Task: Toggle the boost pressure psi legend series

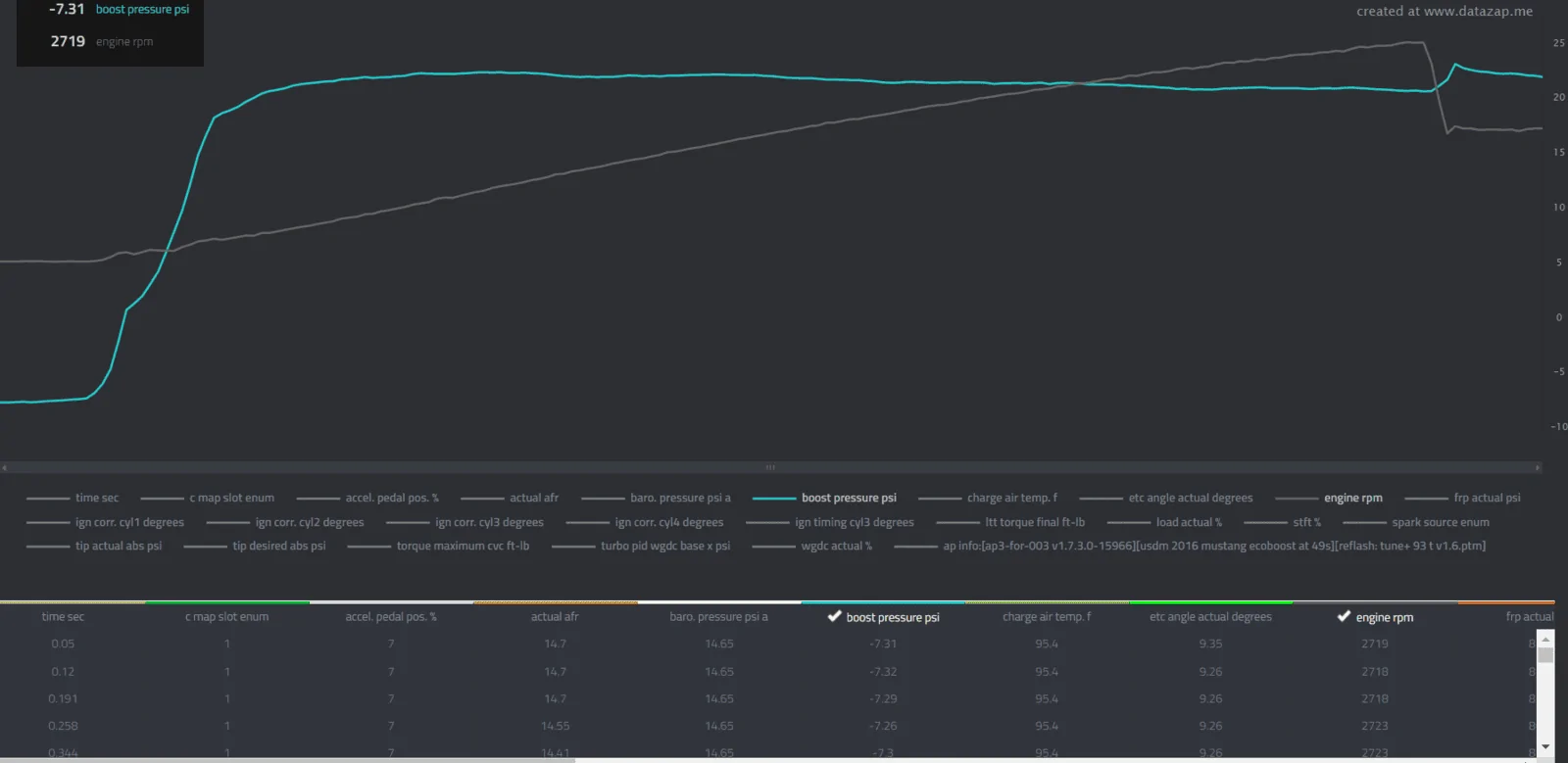Action: 824,498
